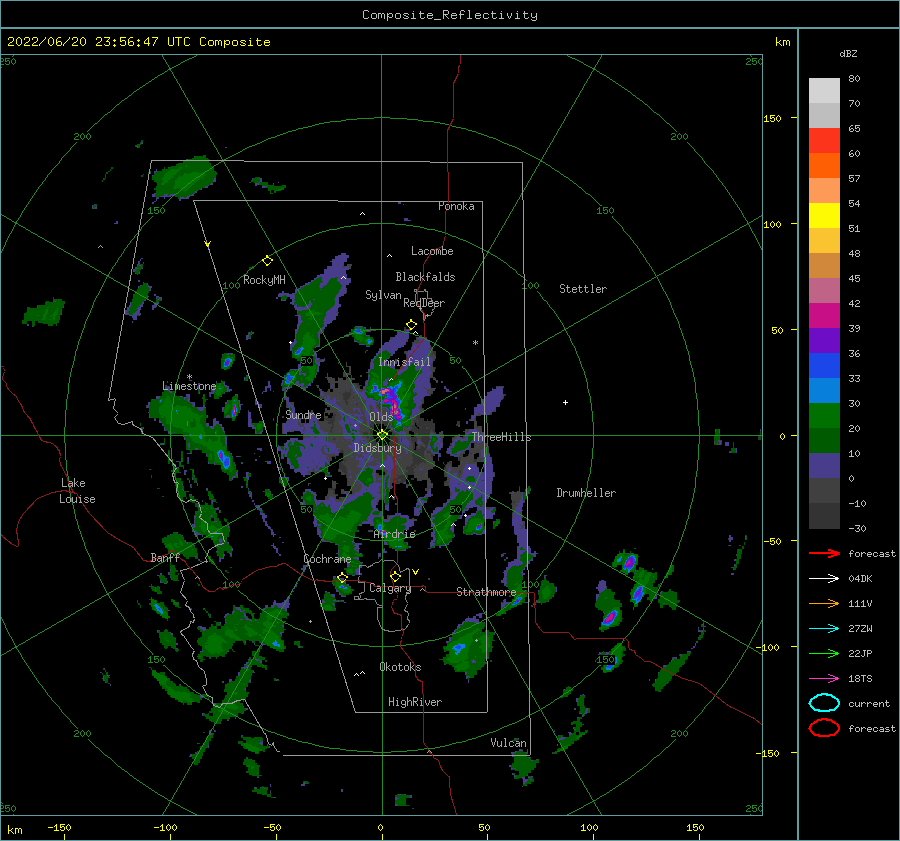
Task: Click the '04DK' legend text
Action: [x=860, y=579]
